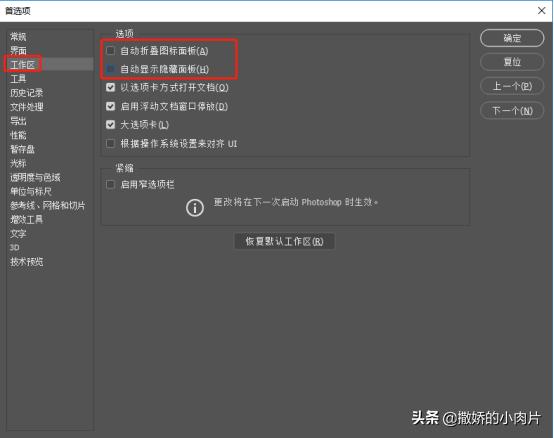554x438 pixels.
Task: Enable 根据操作系统设置来对齐 UI
Action: (111, 143)
